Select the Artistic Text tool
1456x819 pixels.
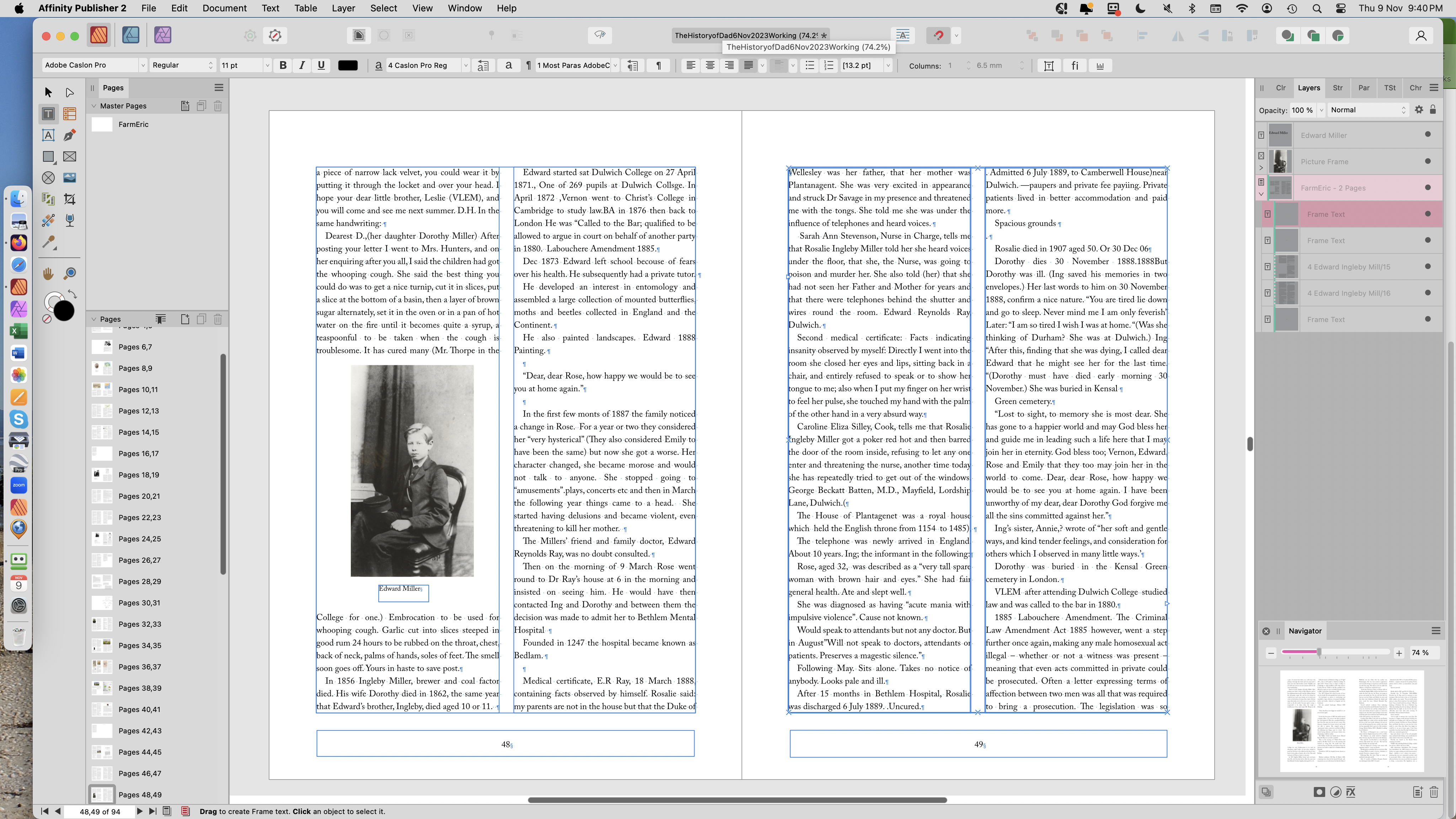(48, 135)
